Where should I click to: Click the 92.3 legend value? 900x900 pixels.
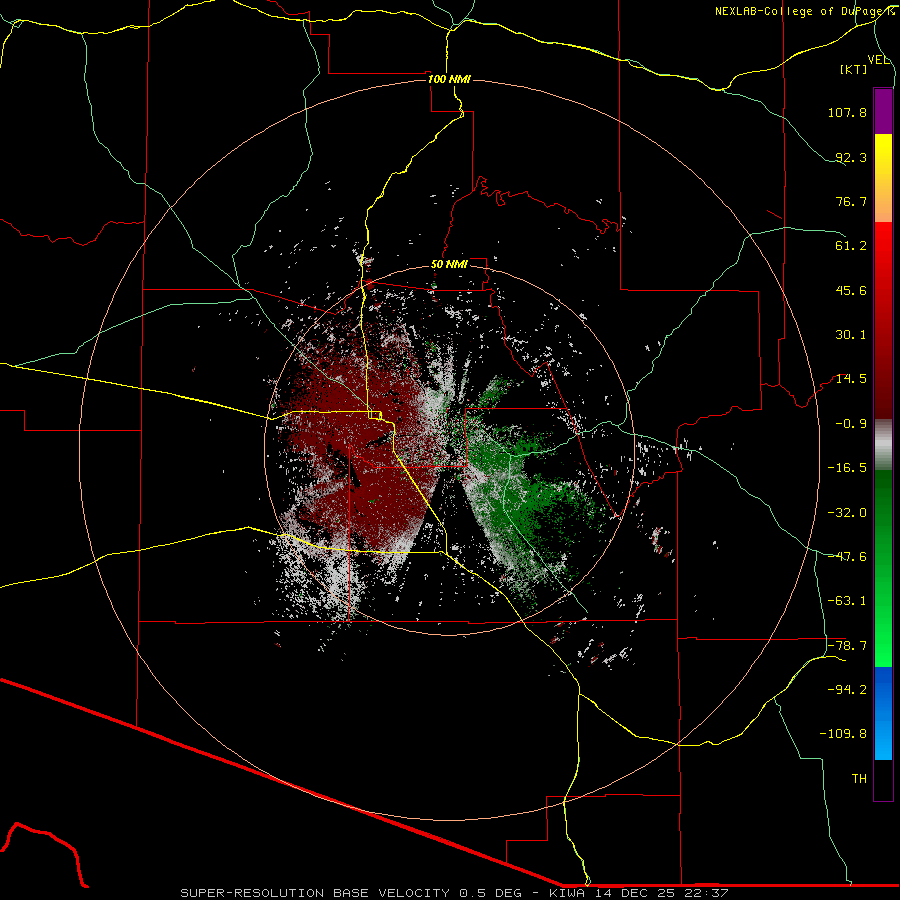[x=851, y=157]
